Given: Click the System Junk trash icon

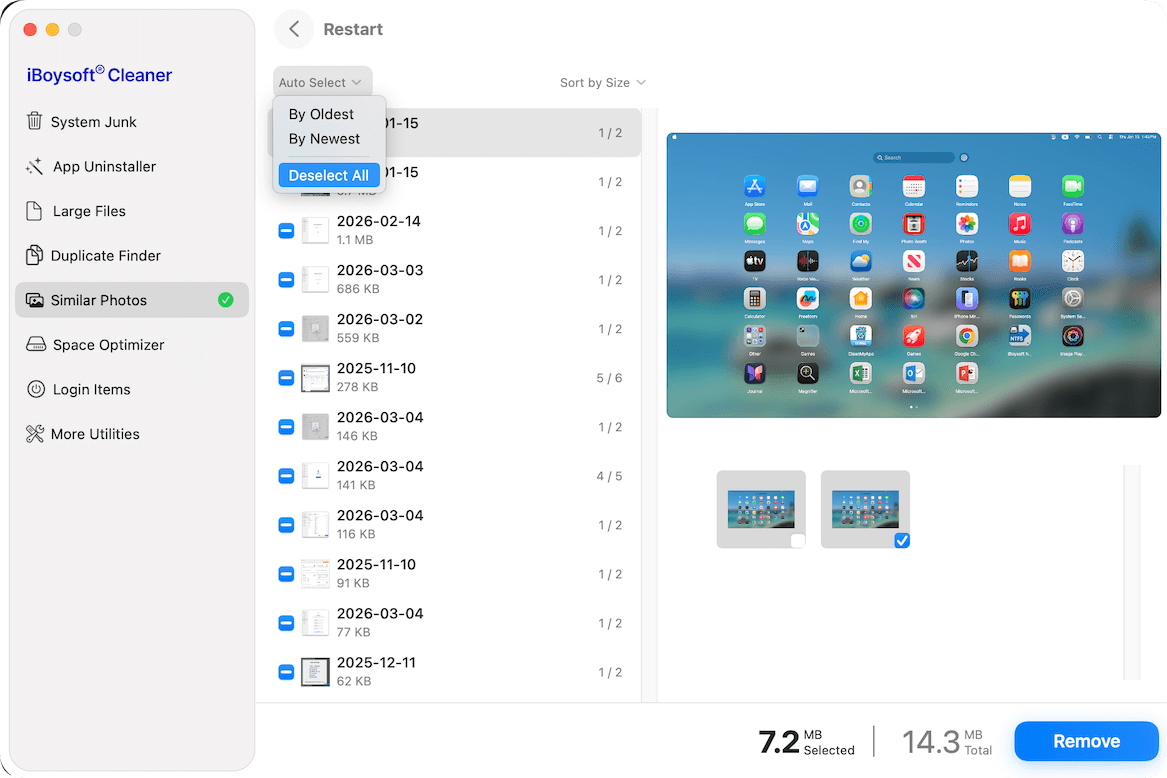Looking at the screenshot, I should pyautogui.click(x=34, y=122).
